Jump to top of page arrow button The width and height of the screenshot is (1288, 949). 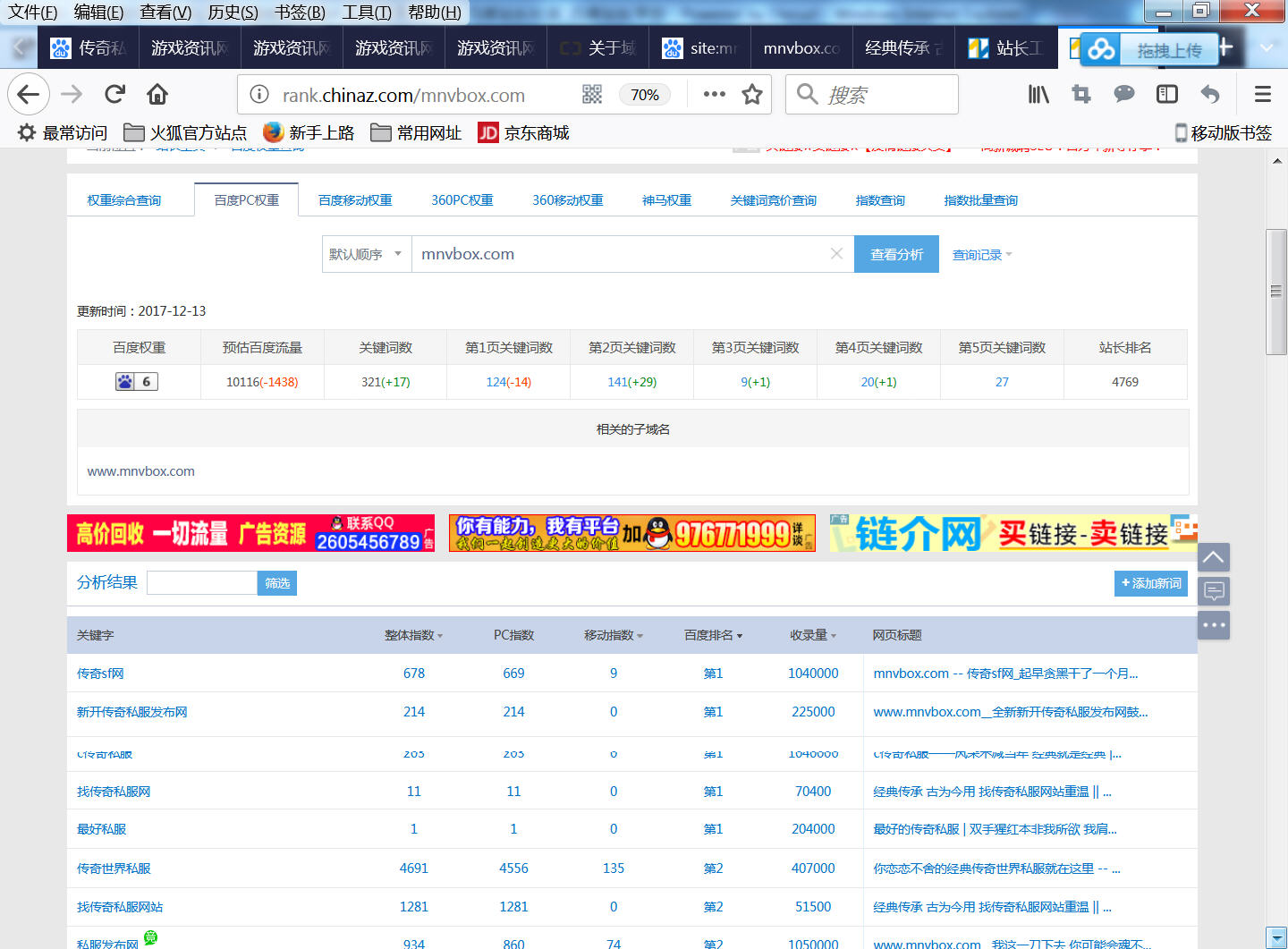(1214, 557)
